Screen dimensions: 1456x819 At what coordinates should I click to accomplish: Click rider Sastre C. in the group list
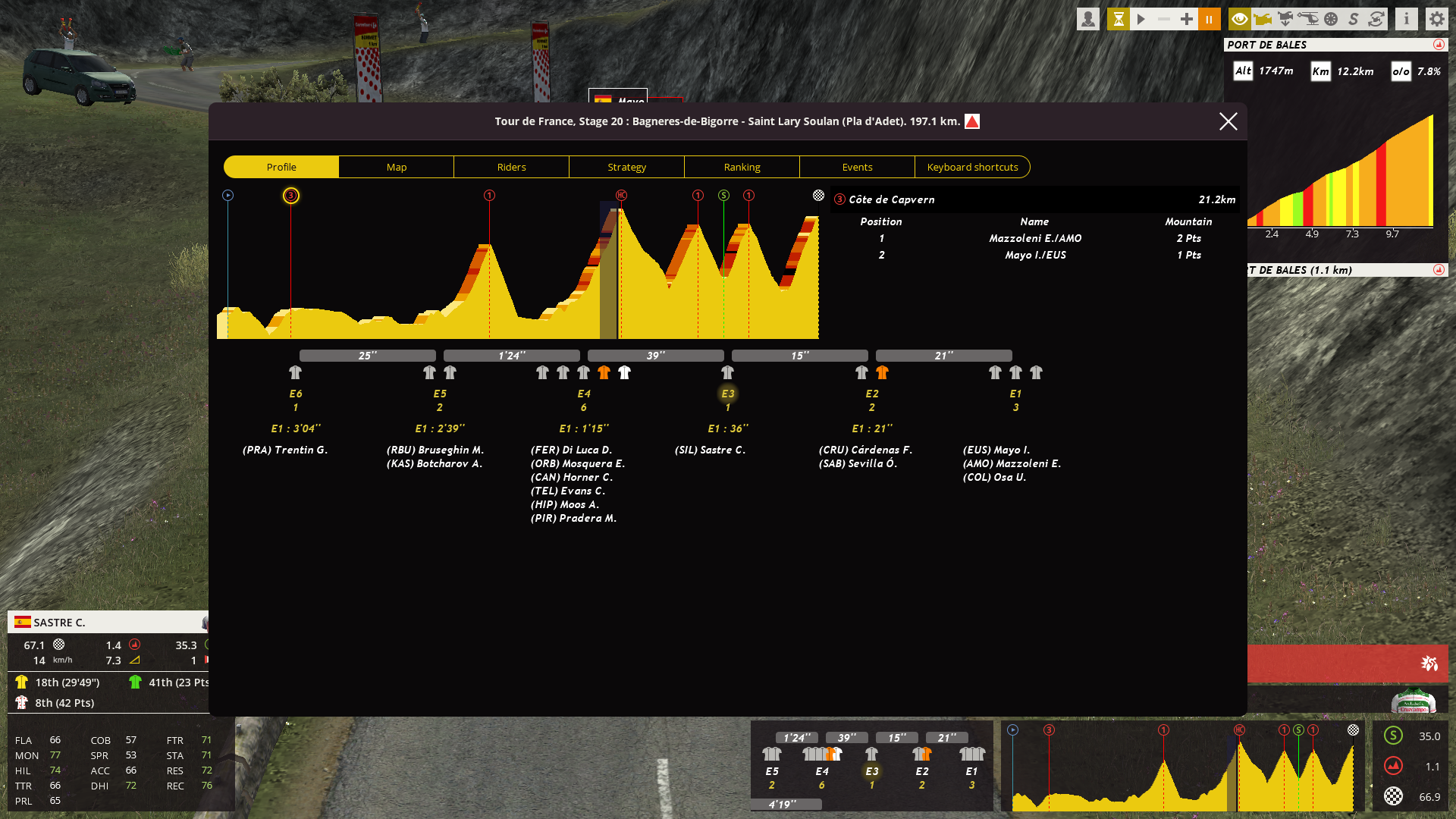click(711, 450)
